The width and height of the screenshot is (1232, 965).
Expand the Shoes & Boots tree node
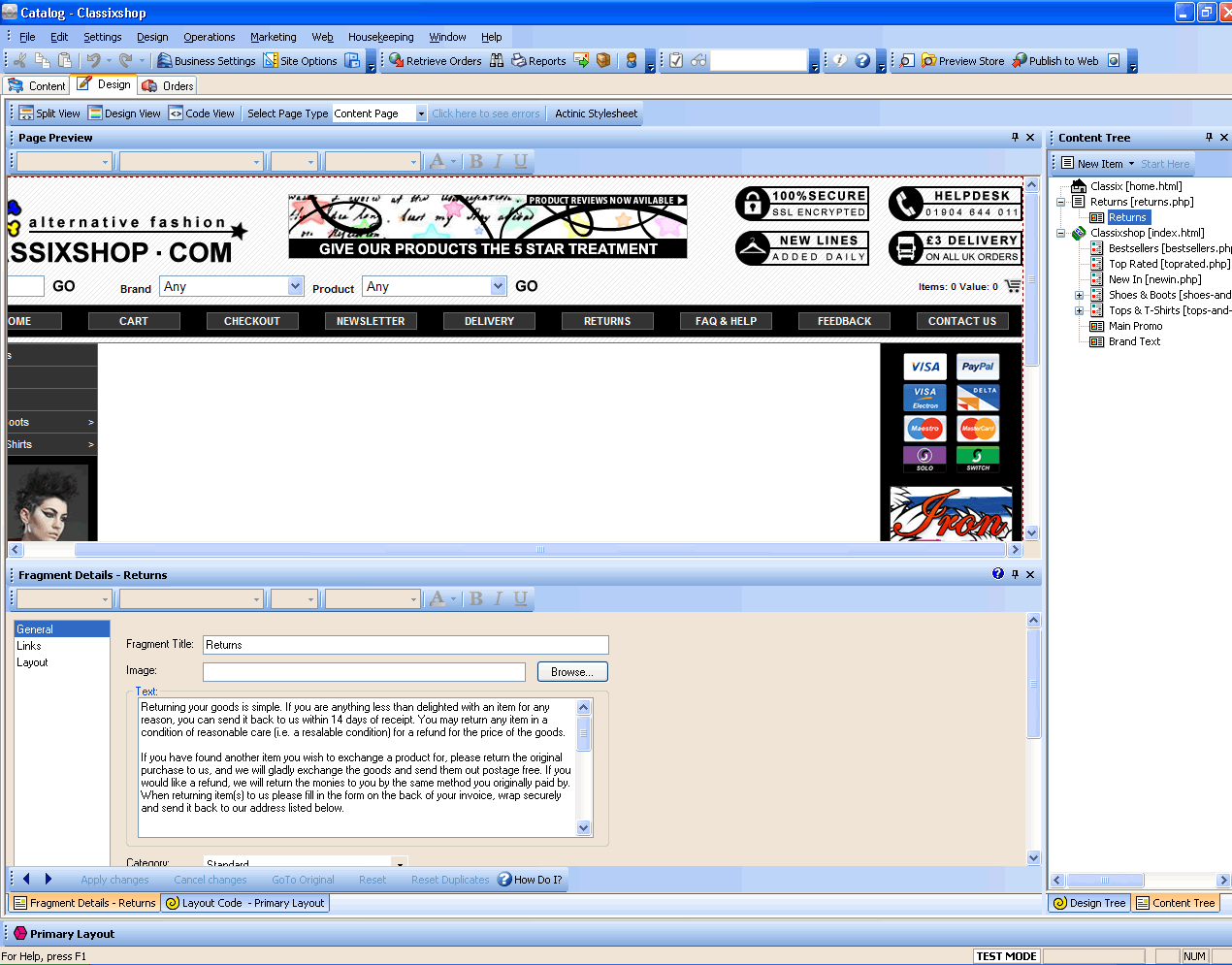[x=1079, y=295]
